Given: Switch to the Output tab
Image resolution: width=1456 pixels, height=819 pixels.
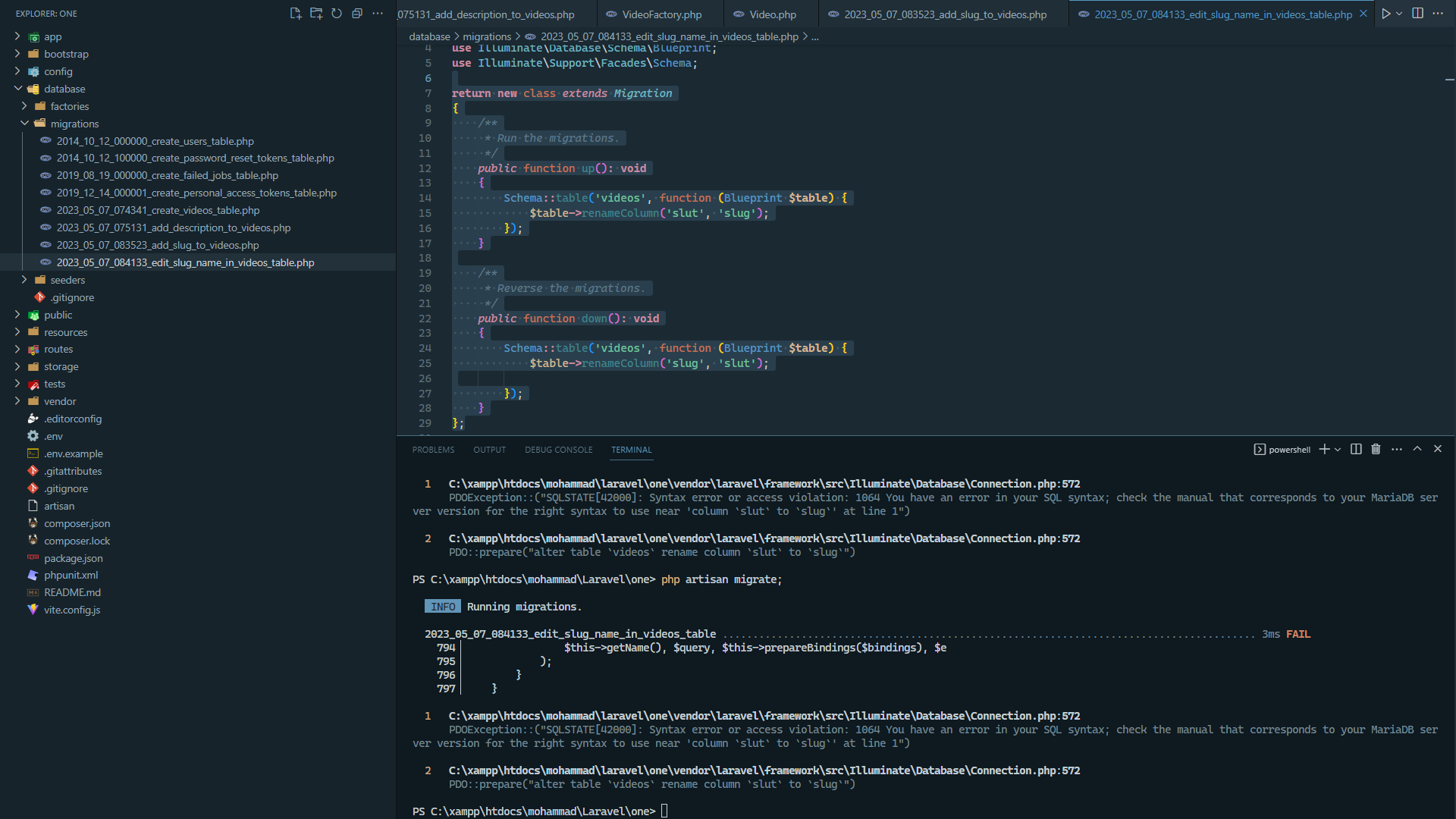Looking at the screenshot, I should tap(489, 450).
